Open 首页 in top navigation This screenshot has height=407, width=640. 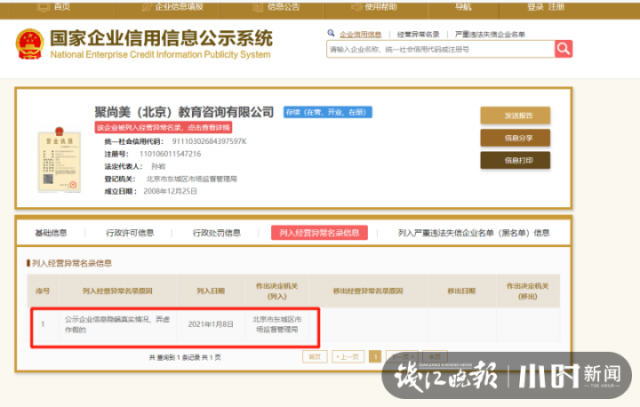[54, 7]
